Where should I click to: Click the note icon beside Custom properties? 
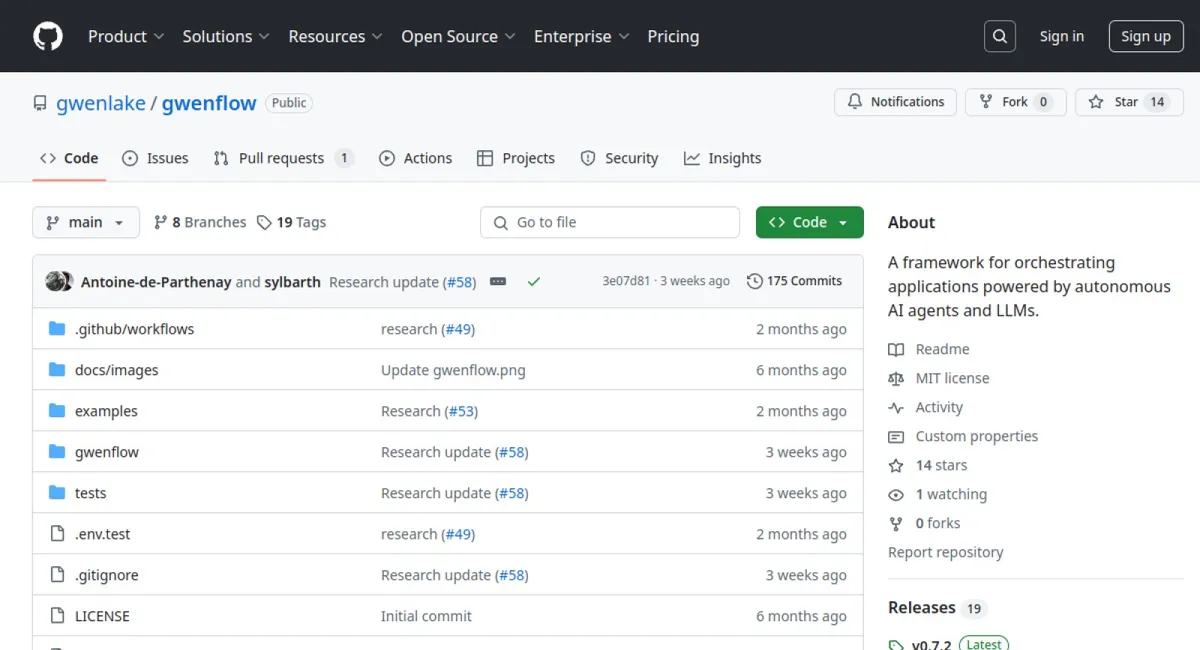click(896, 436)
